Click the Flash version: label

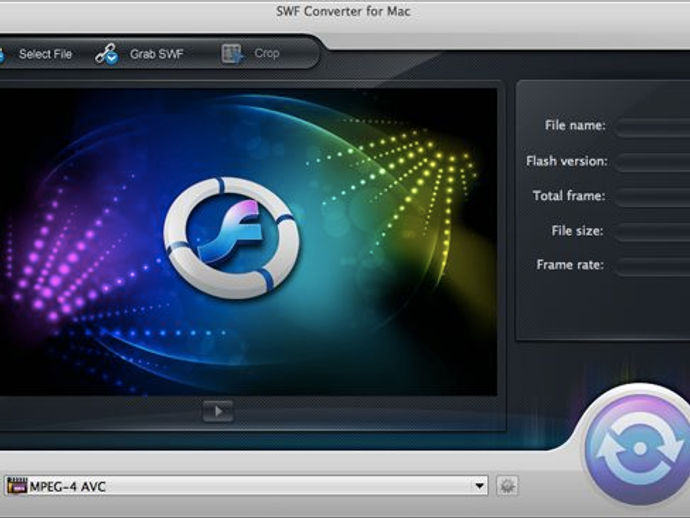coord(567,161)
